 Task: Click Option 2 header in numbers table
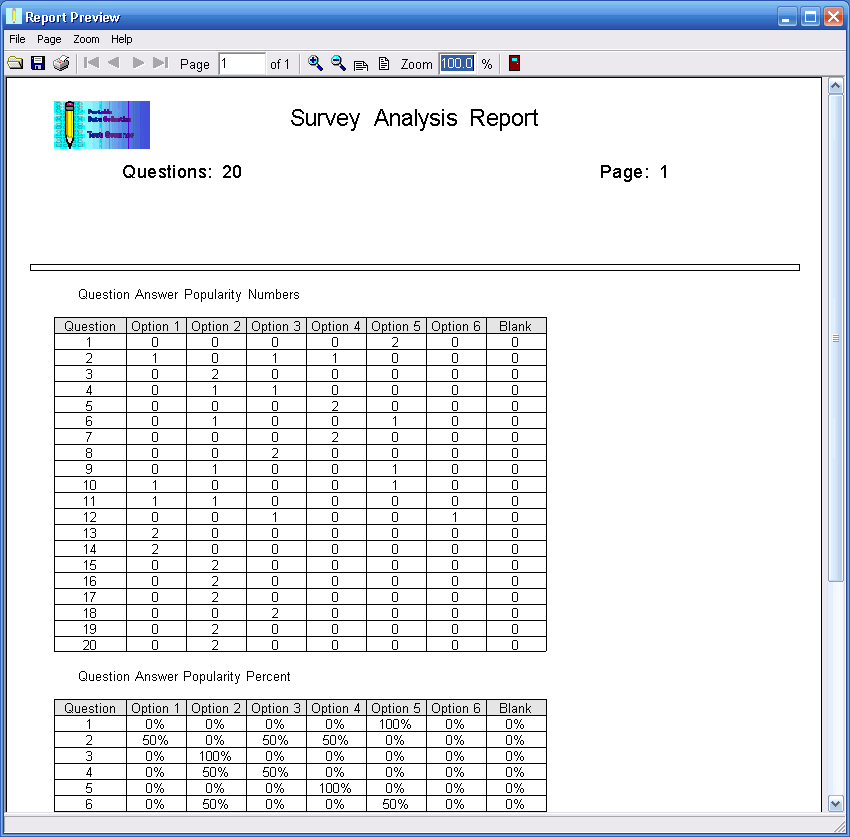pos(216,326)
